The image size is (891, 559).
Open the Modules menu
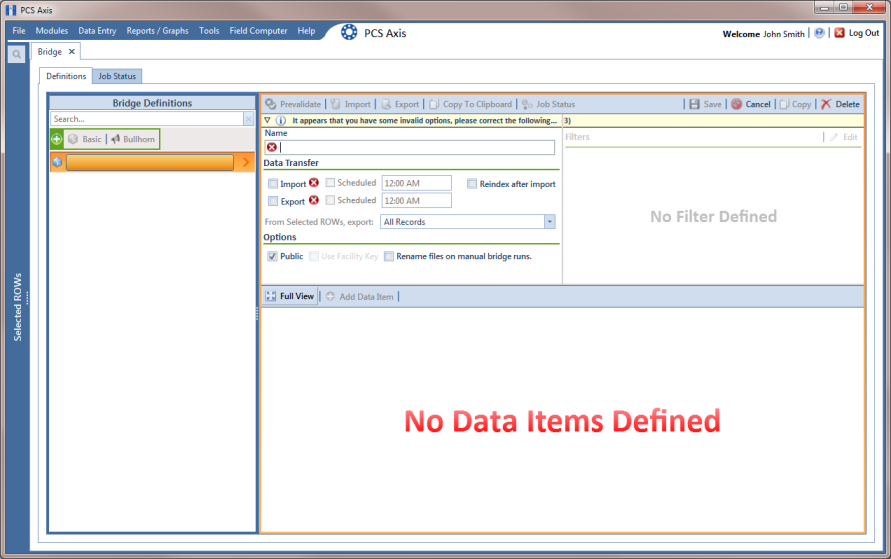tap(52, 31)
